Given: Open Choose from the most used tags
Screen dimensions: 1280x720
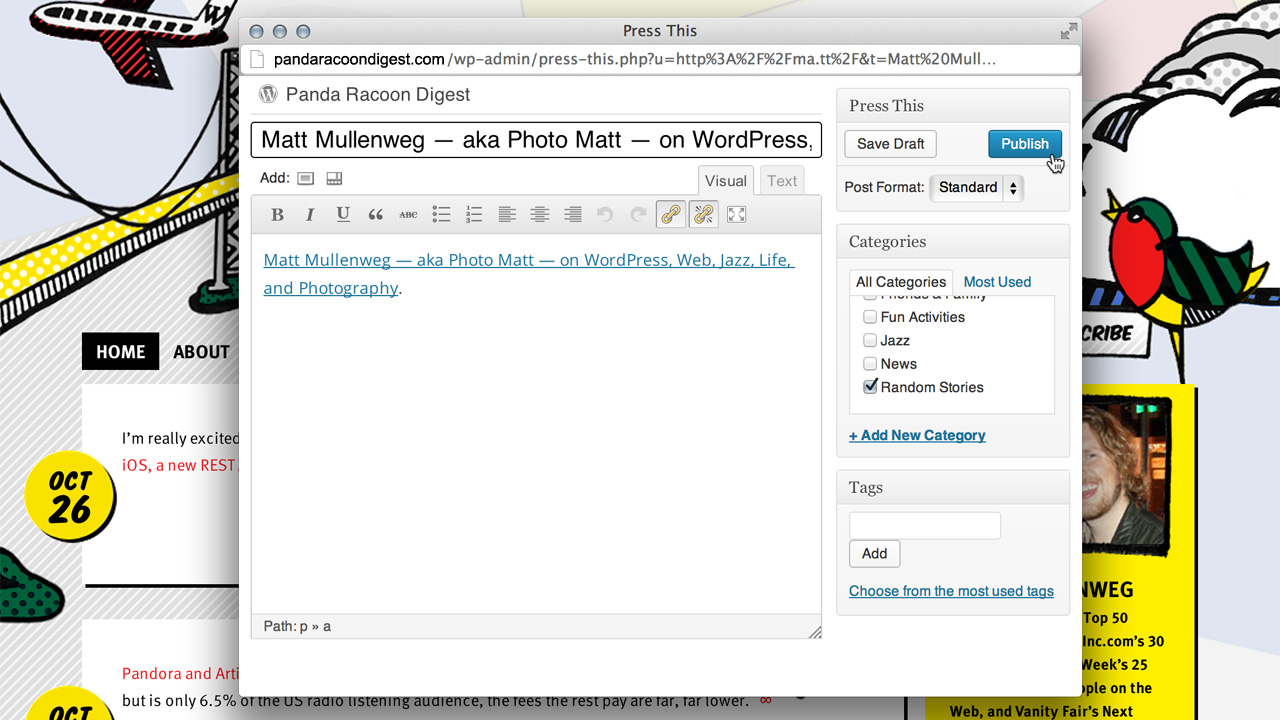Looking at the screenshot, I should (x=951, y=591).
